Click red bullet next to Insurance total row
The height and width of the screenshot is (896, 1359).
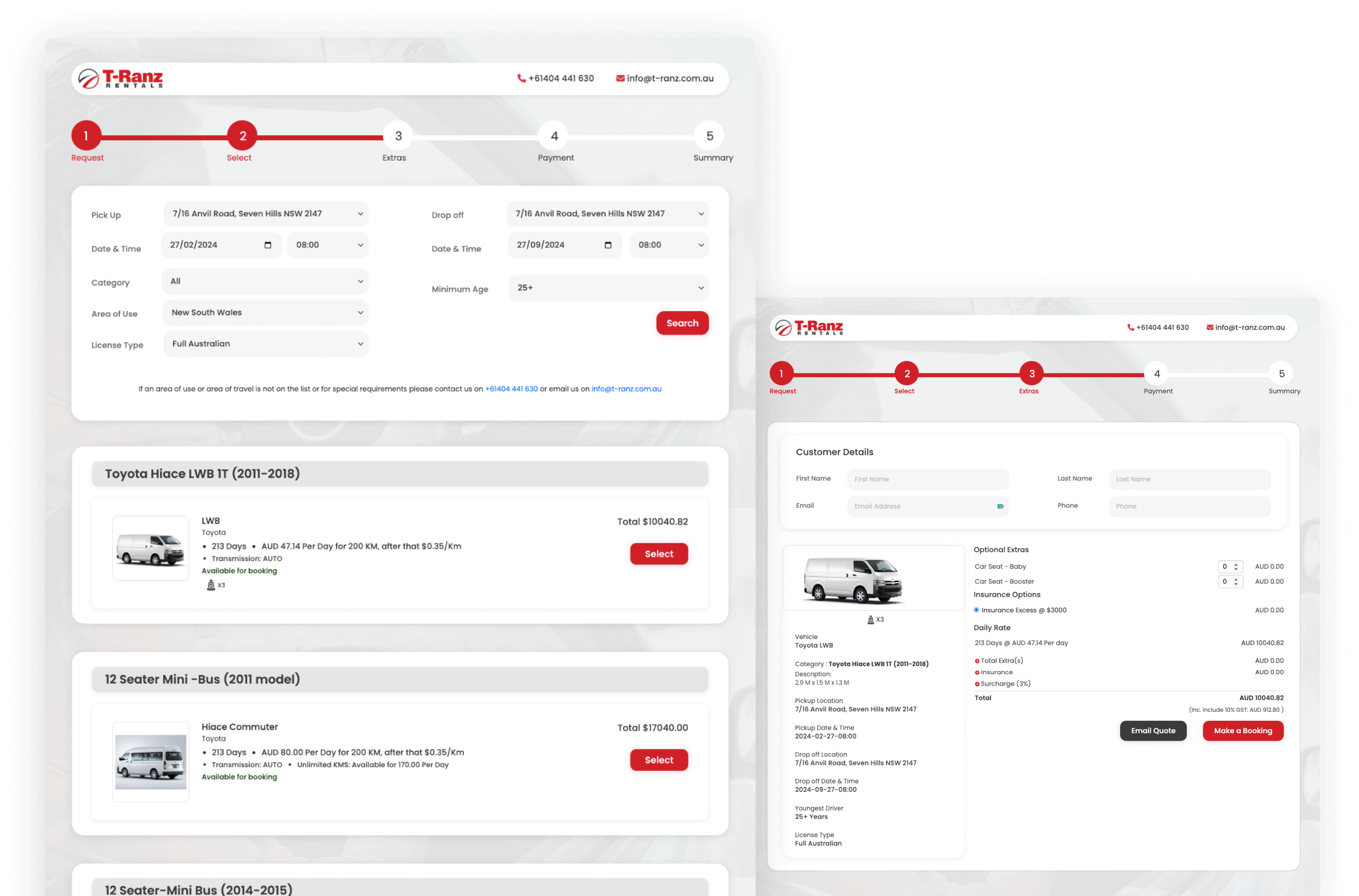click(x=977, y=672)
